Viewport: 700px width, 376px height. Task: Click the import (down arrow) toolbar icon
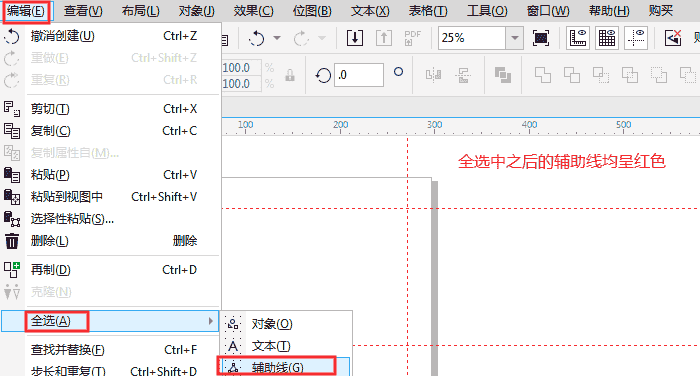coord(355,38)
